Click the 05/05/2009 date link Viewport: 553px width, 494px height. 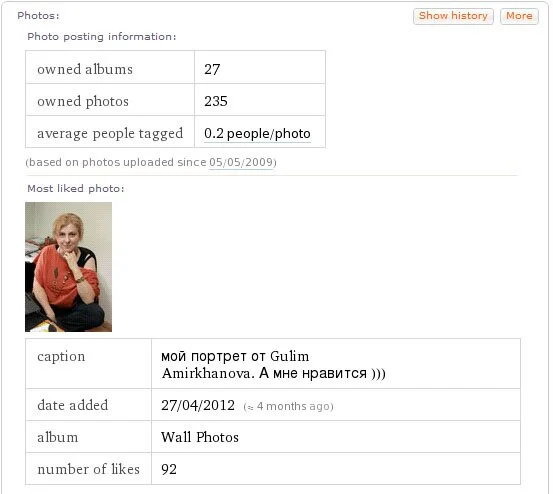click(x=241, y=162)
